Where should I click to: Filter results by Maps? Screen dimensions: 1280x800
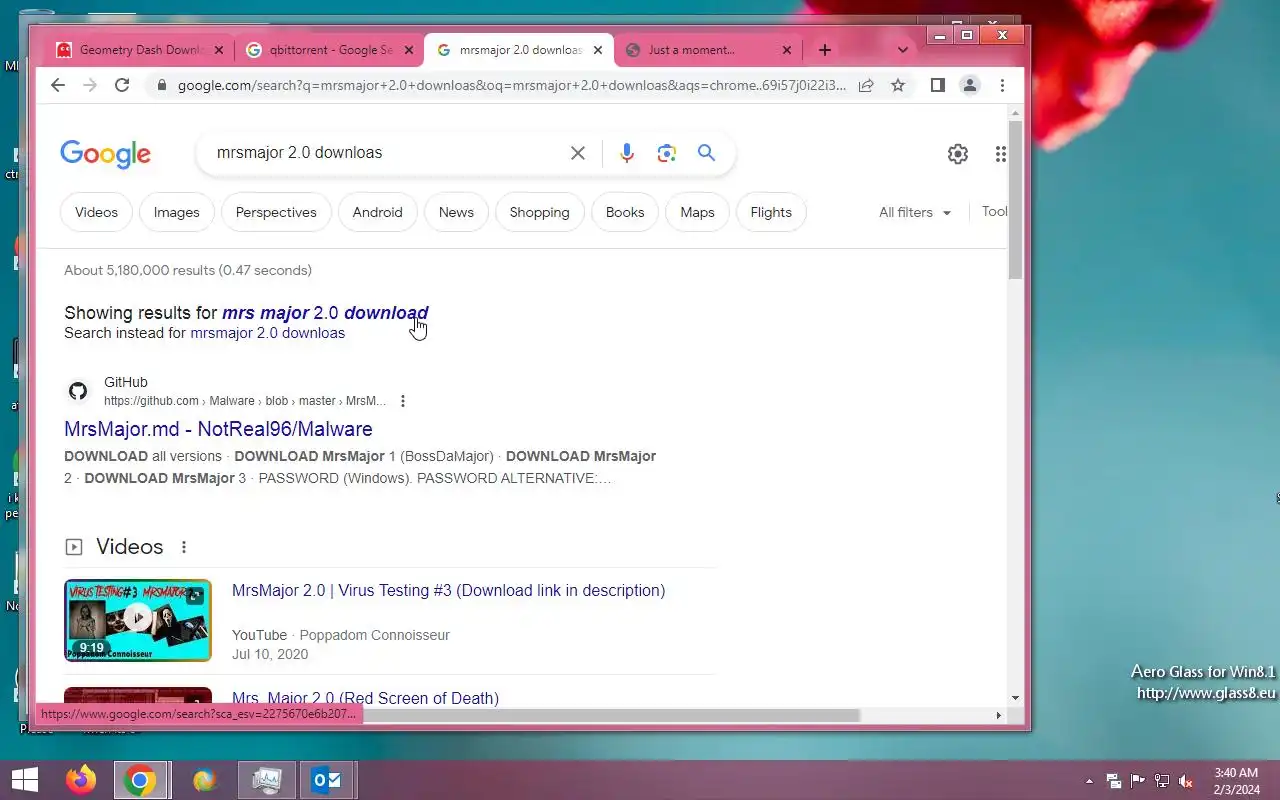point(697,212)
